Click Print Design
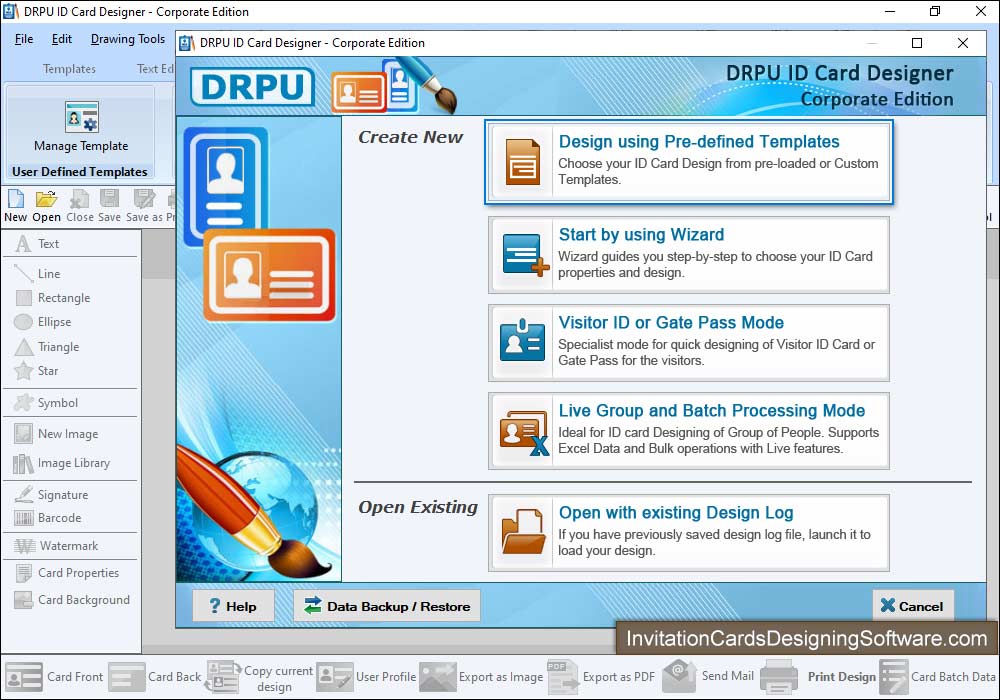 pos(819,676)
